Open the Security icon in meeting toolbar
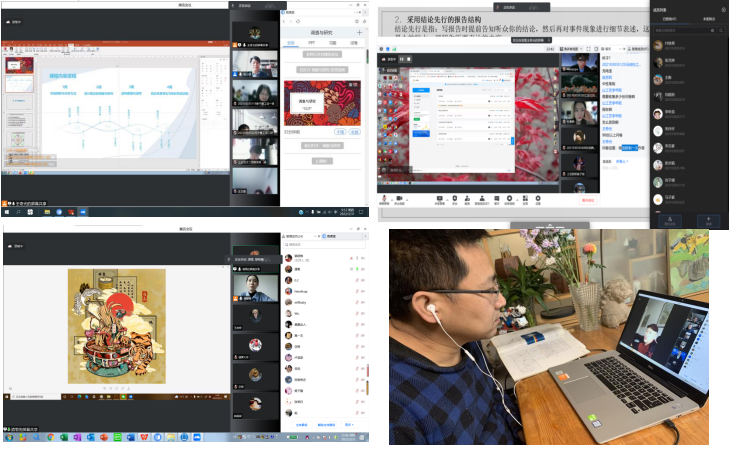This screenshot has height=452, width=730. coord(454,198)
